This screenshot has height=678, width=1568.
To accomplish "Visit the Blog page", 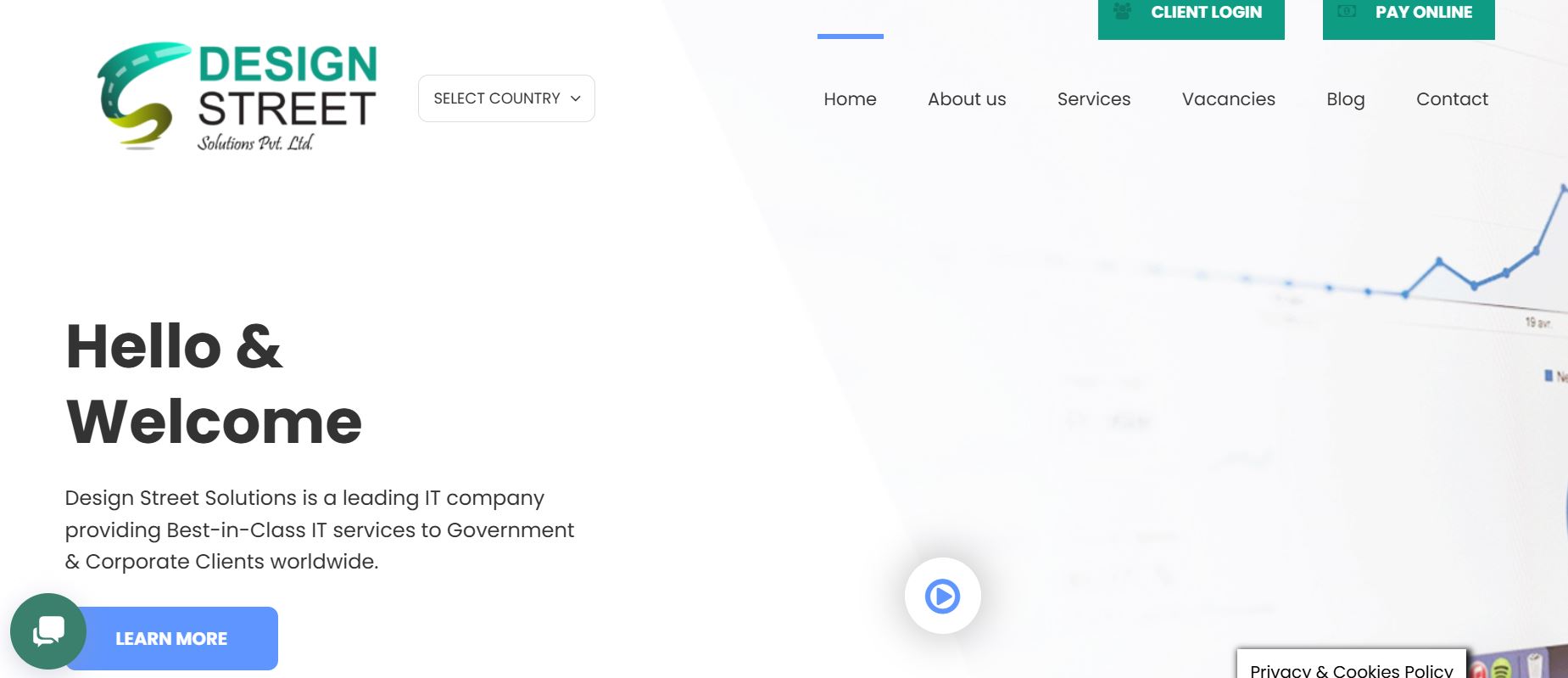I will pyautogui.click(x=1345, y=99).
